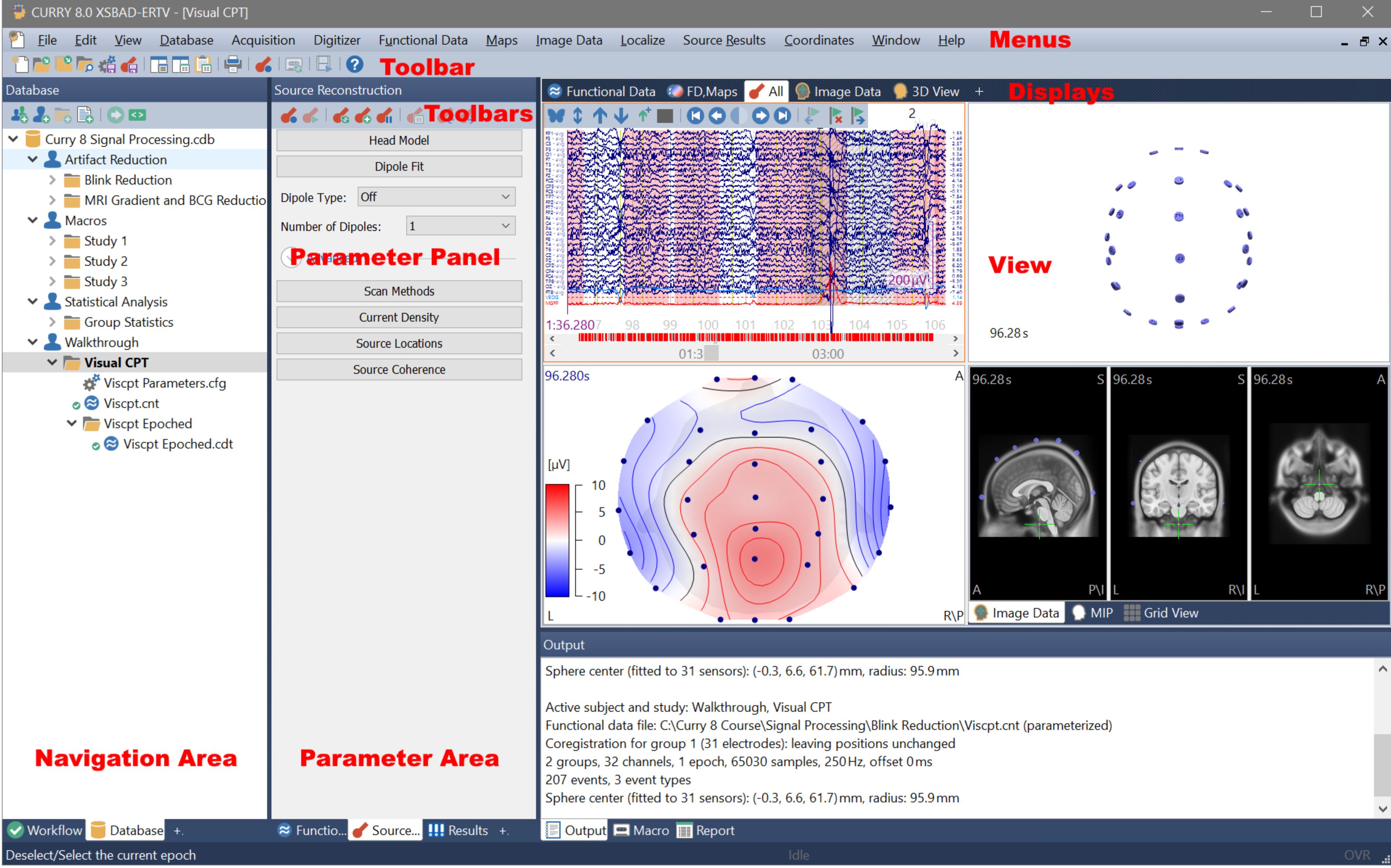The image size is (1391, 868).
Task: Click the file overview scrollbar thumb near 01:3
Action: click(711, 354)
